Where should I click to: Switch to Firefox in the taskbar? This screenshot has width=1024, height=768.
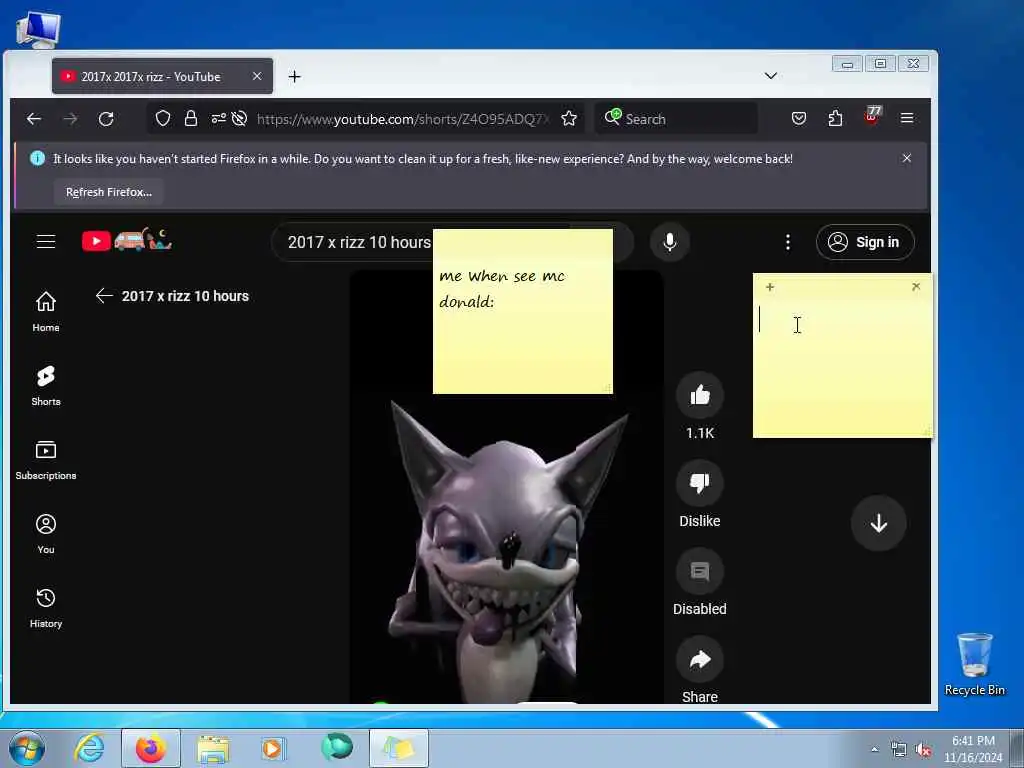pos(151,748)
